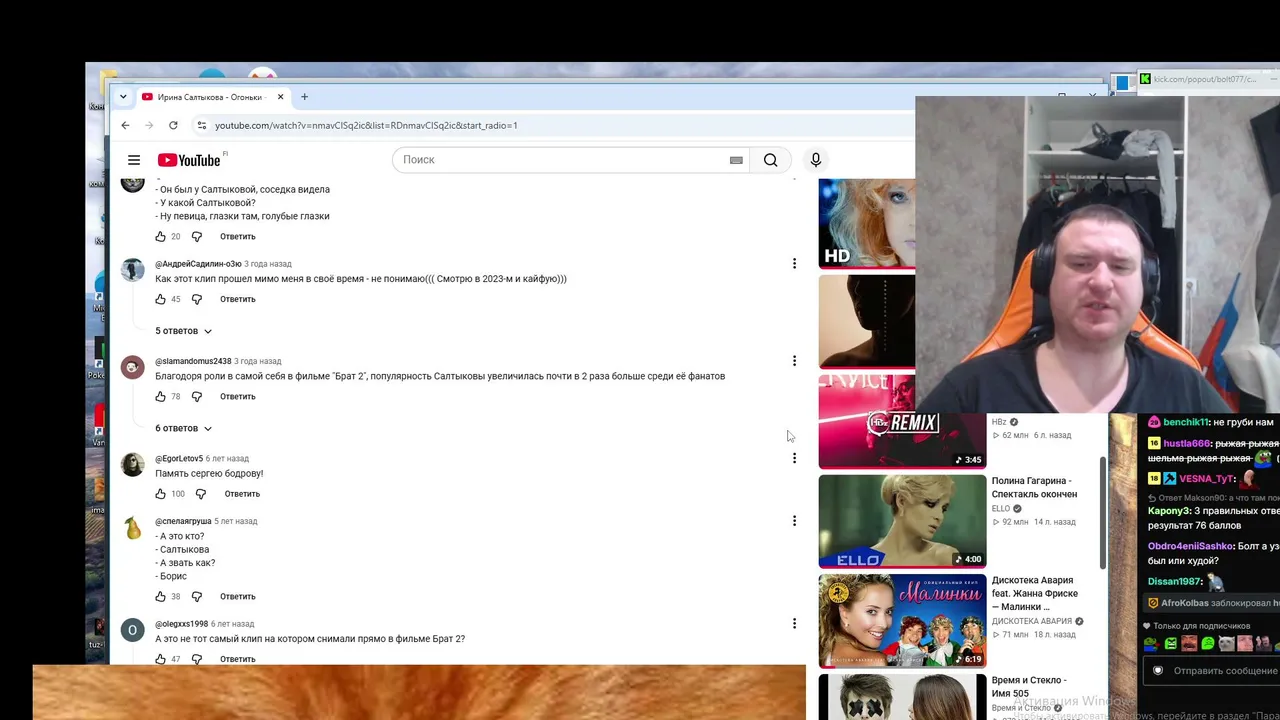Go back one page in Chrome

tap(125, 125)
